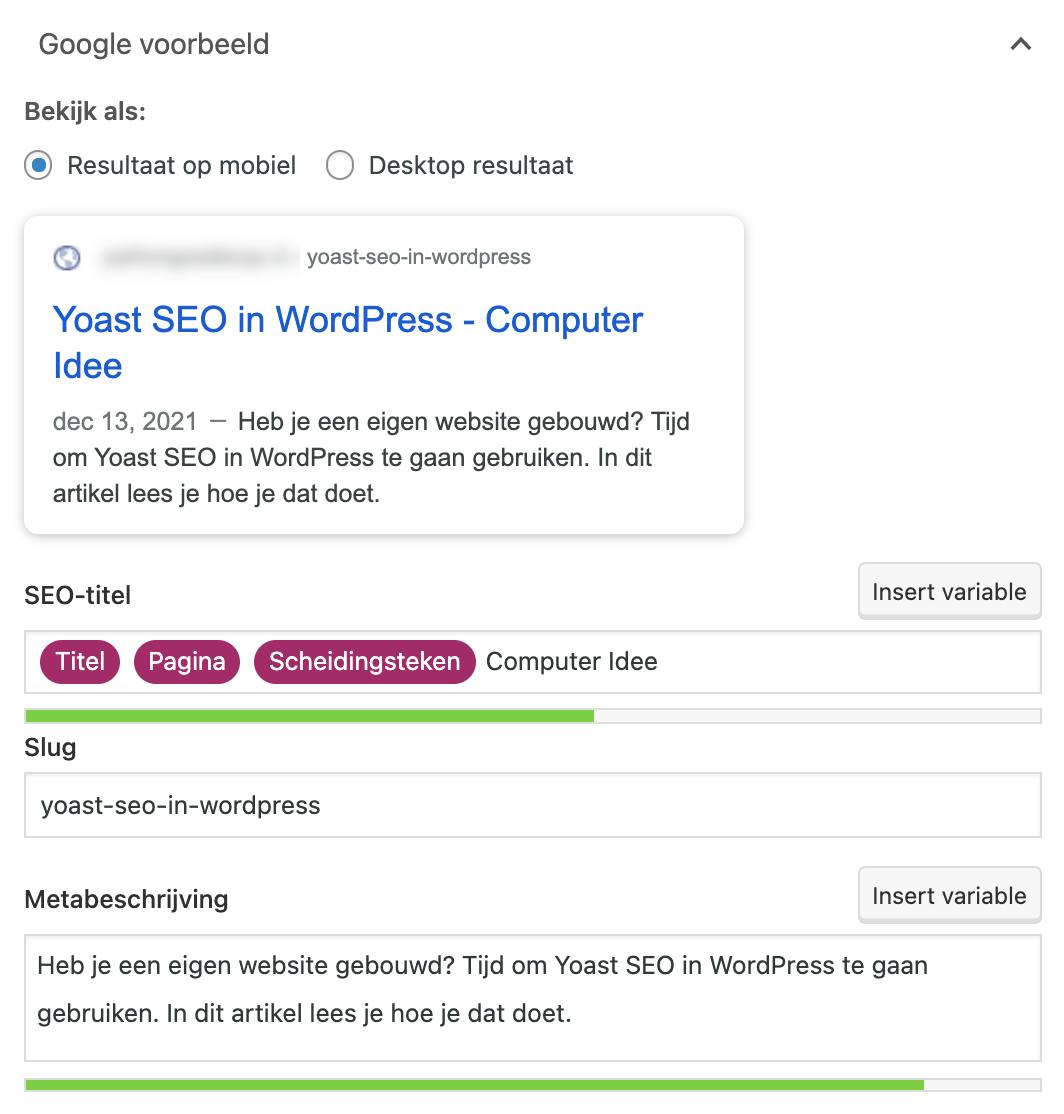The image size is (1064, 1114).
Task: Click the Computer Idee text in SEO-titel
Action: point(572,662)
